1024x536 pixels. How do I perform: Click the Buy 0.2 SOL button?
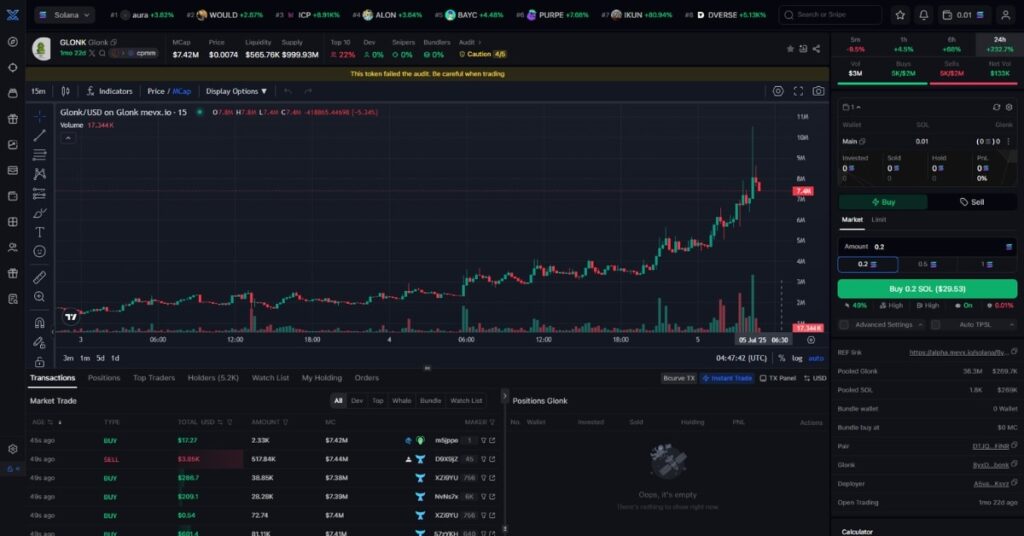(x=927, y=289)
